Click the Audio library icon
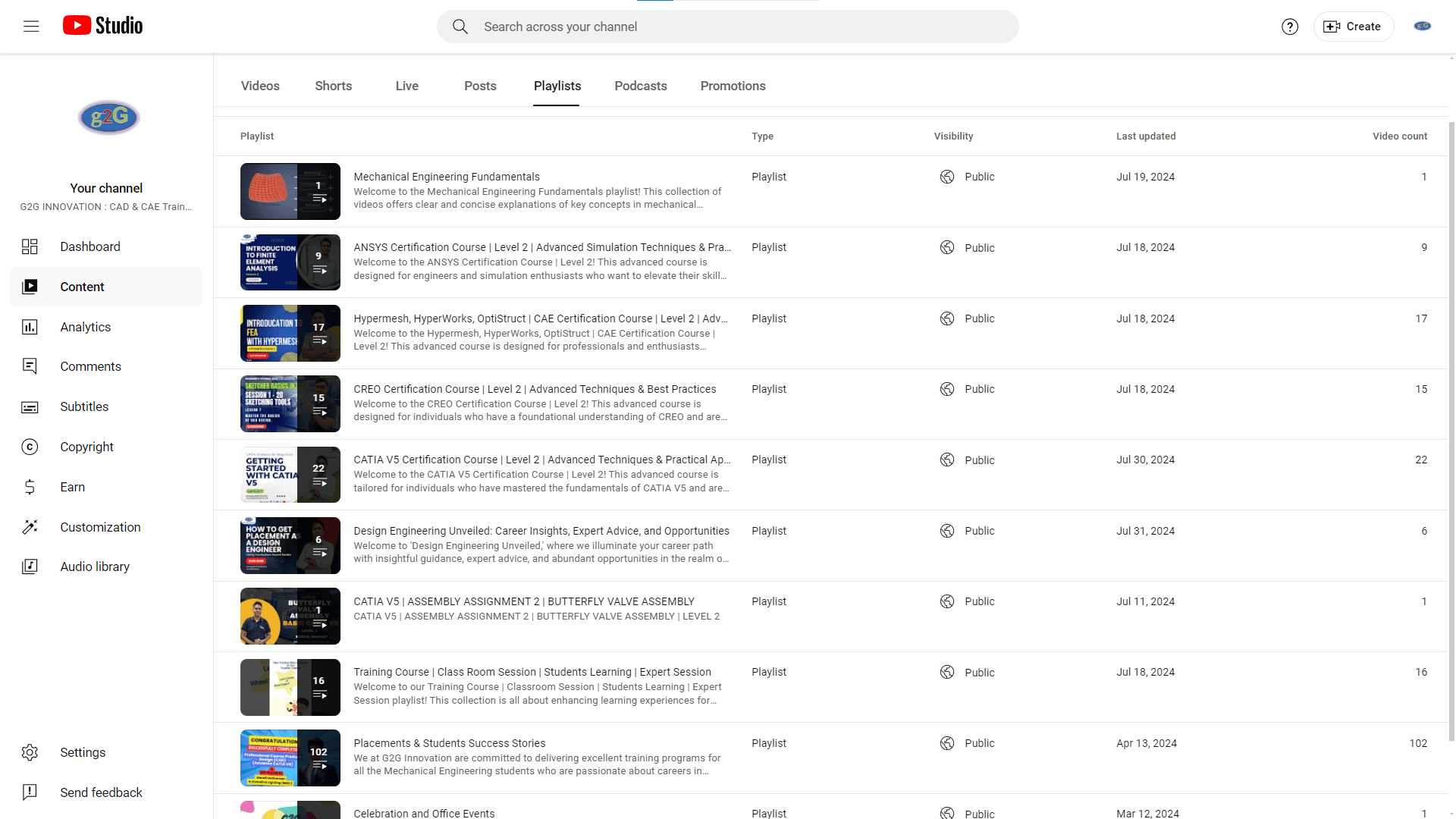Viewport: 1456px width, 819px height. 30,566
